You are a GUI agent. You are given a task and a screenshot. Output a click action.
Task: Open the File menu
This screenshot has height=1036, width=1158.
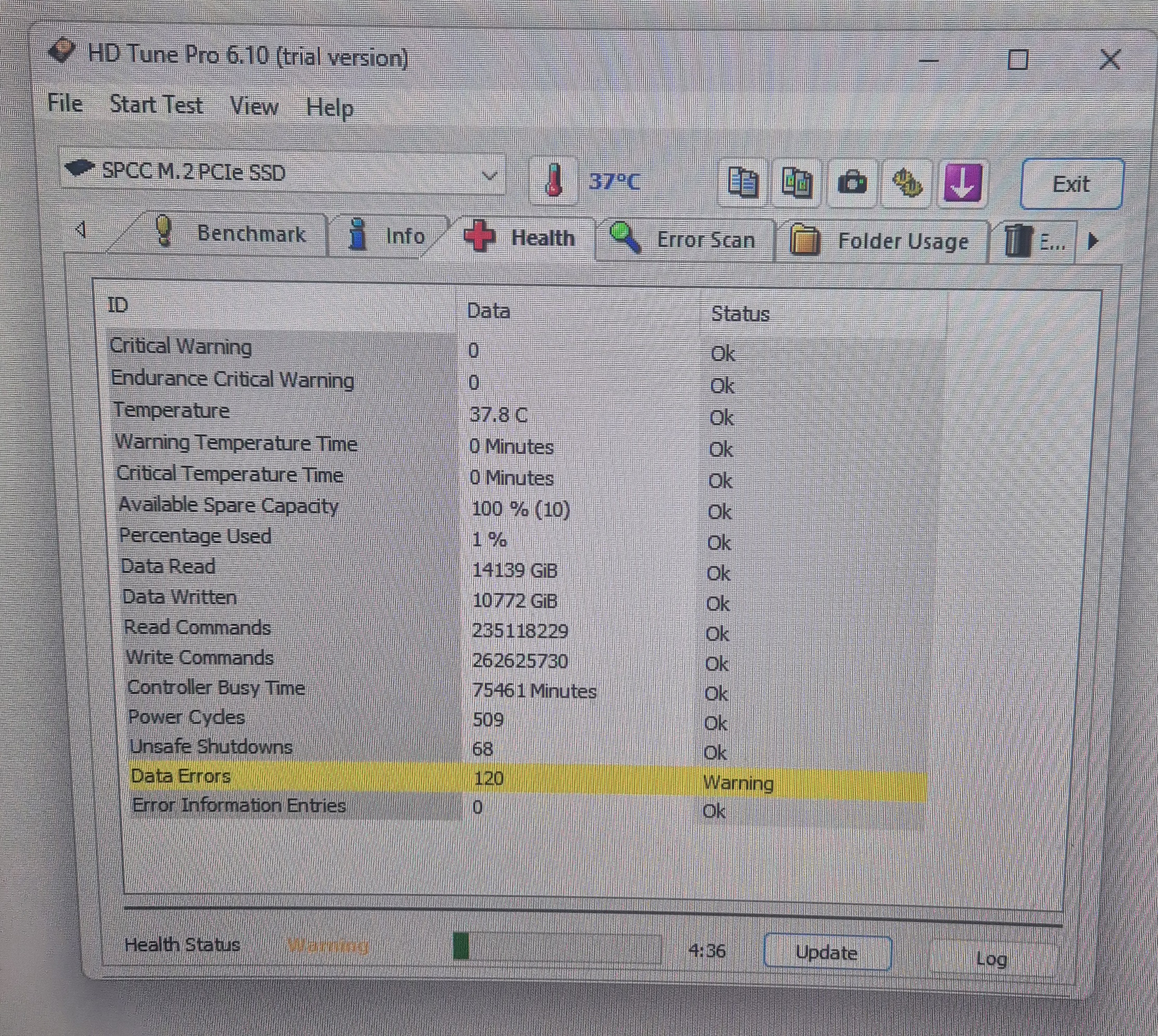click(65, 103)
